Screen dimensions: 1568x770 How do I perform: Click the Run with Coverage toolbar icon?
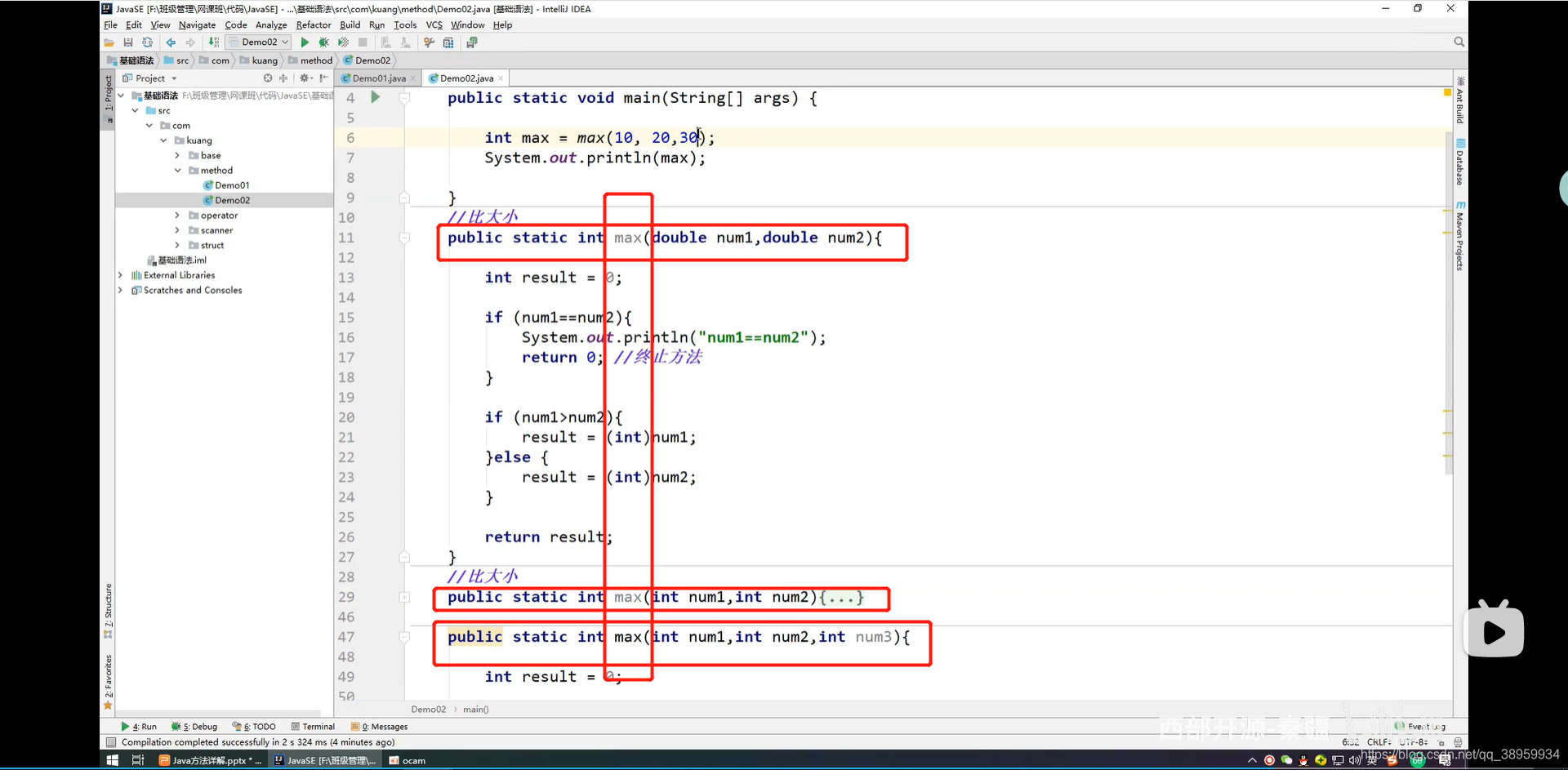[x=343, y=42]
